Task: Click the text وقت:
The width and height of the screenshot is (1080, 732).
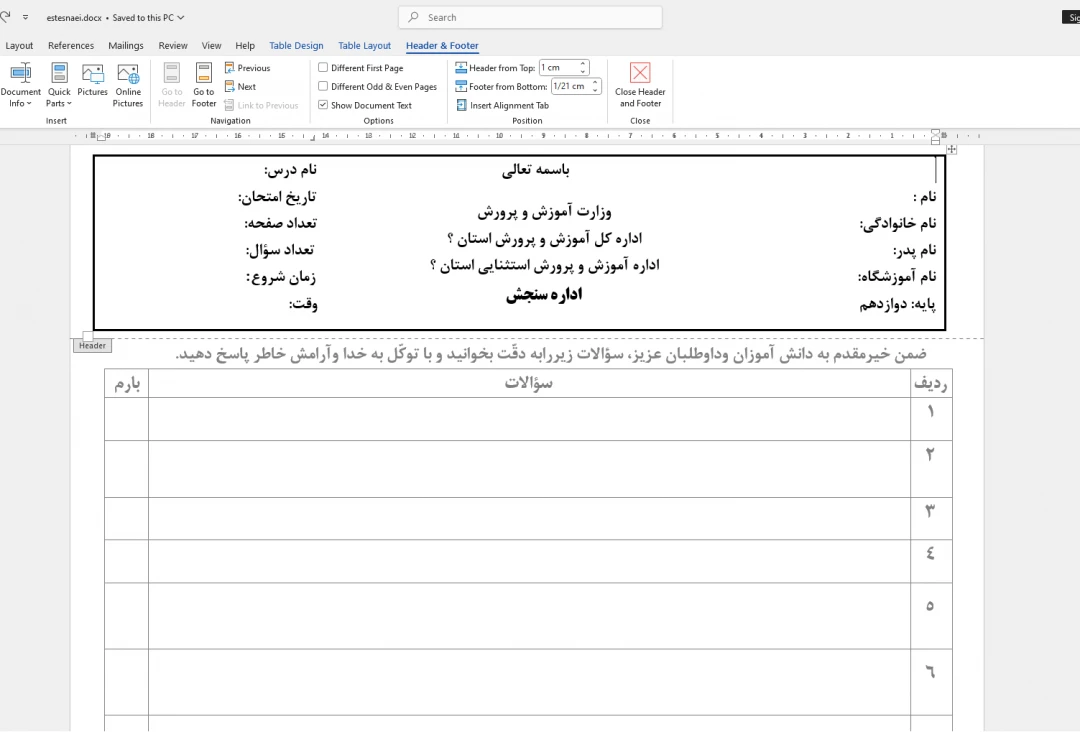Action: pos(303,304)
